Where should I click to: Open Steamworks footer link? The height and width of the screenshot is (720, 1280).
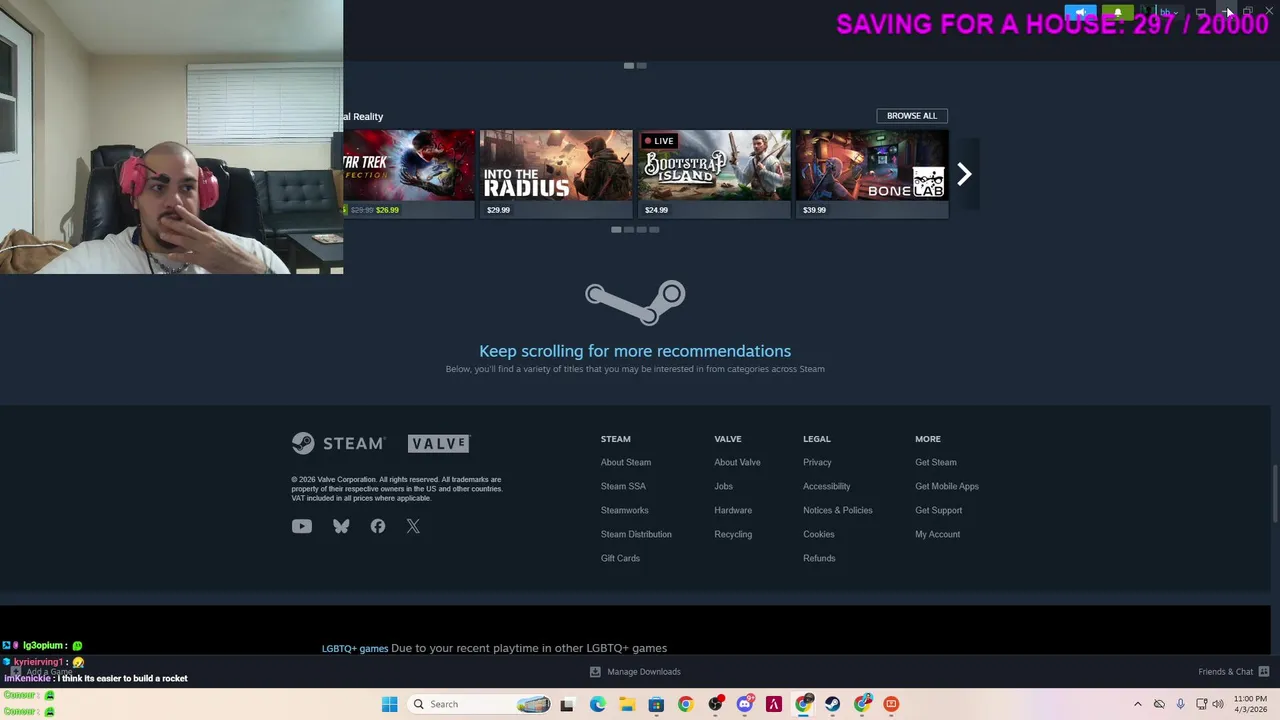(625, 510)
